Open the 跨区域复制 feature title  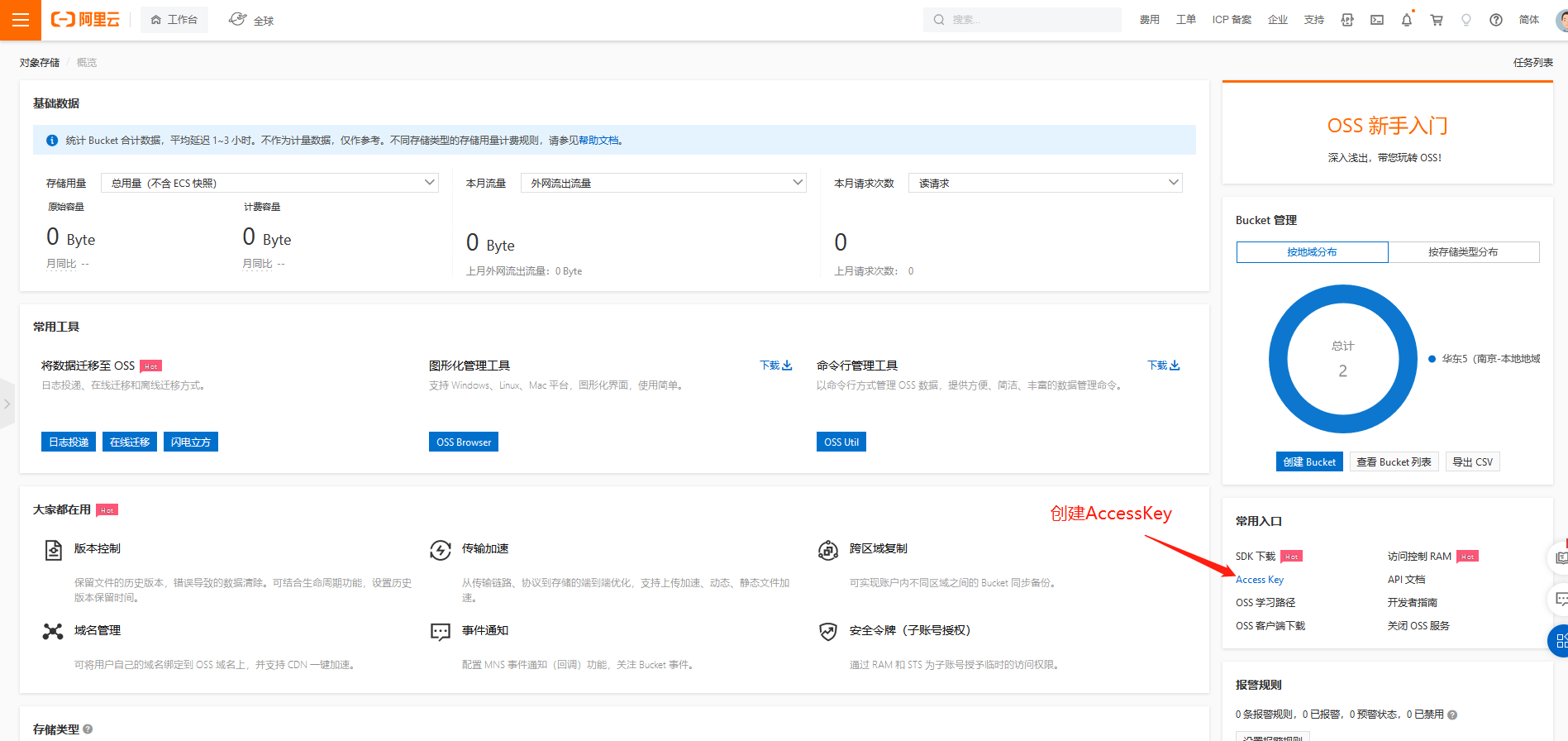coord(879,548)
